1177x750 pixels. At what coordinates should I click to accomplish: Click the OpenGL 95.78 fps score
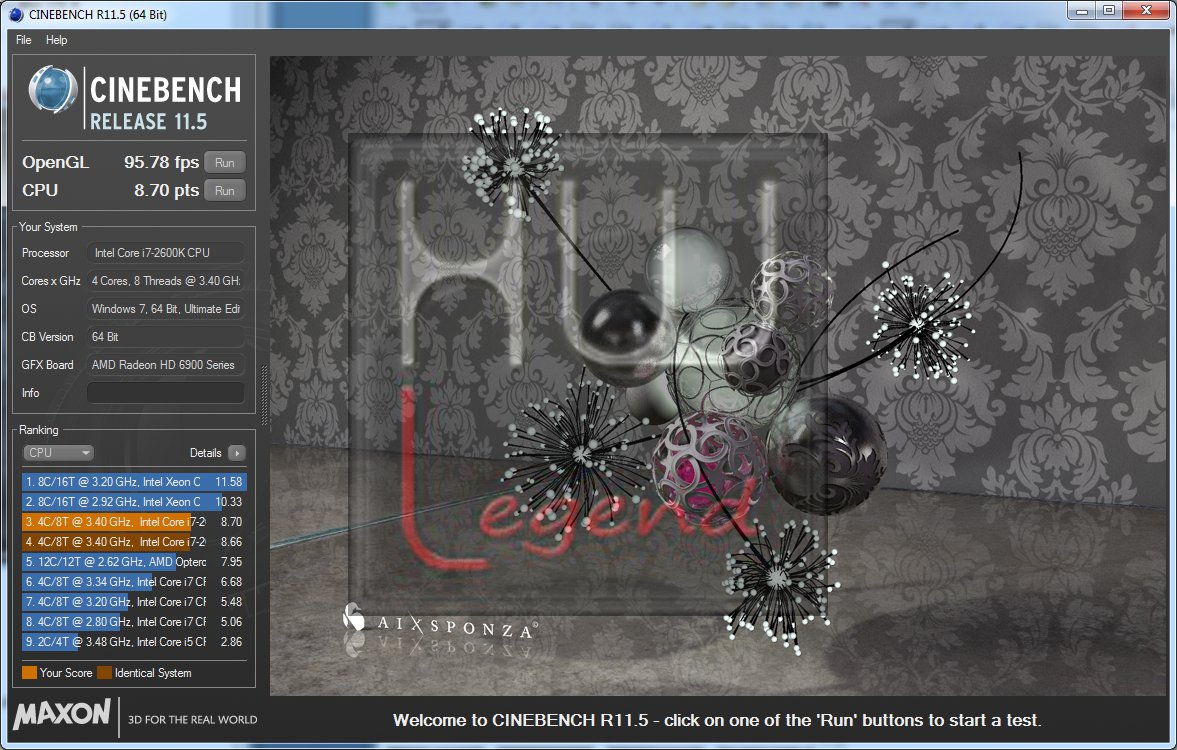pyautogui.click(x=161, y=162)
